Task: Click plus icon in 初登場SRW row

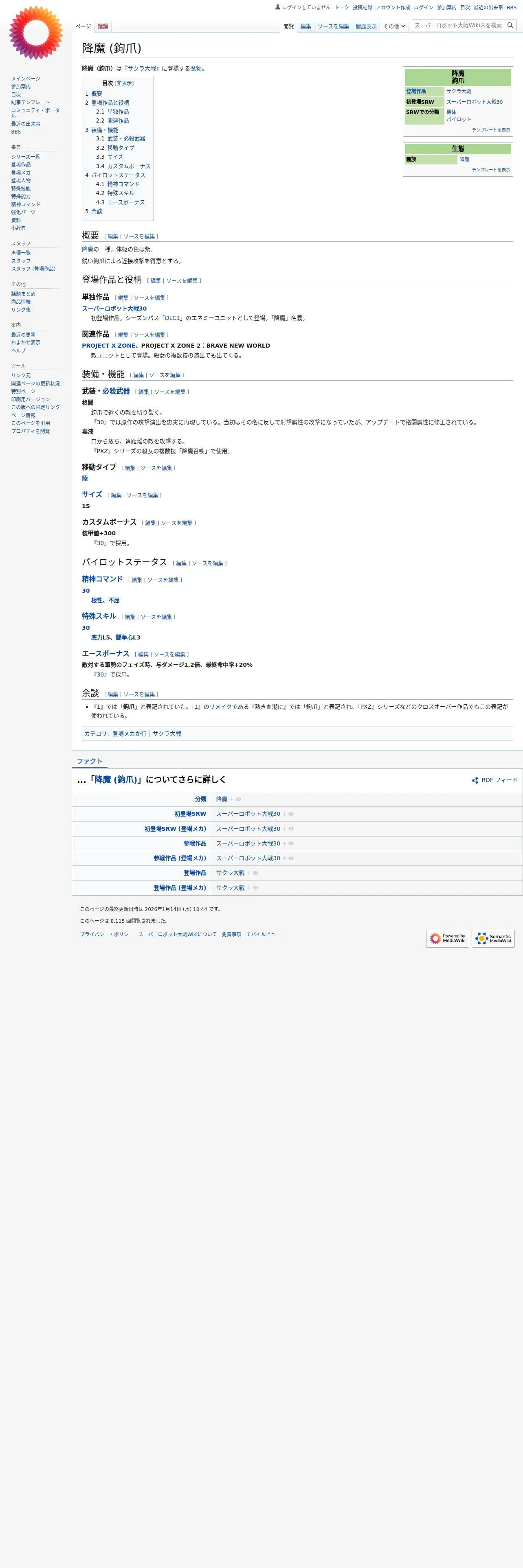Action: 284,814
